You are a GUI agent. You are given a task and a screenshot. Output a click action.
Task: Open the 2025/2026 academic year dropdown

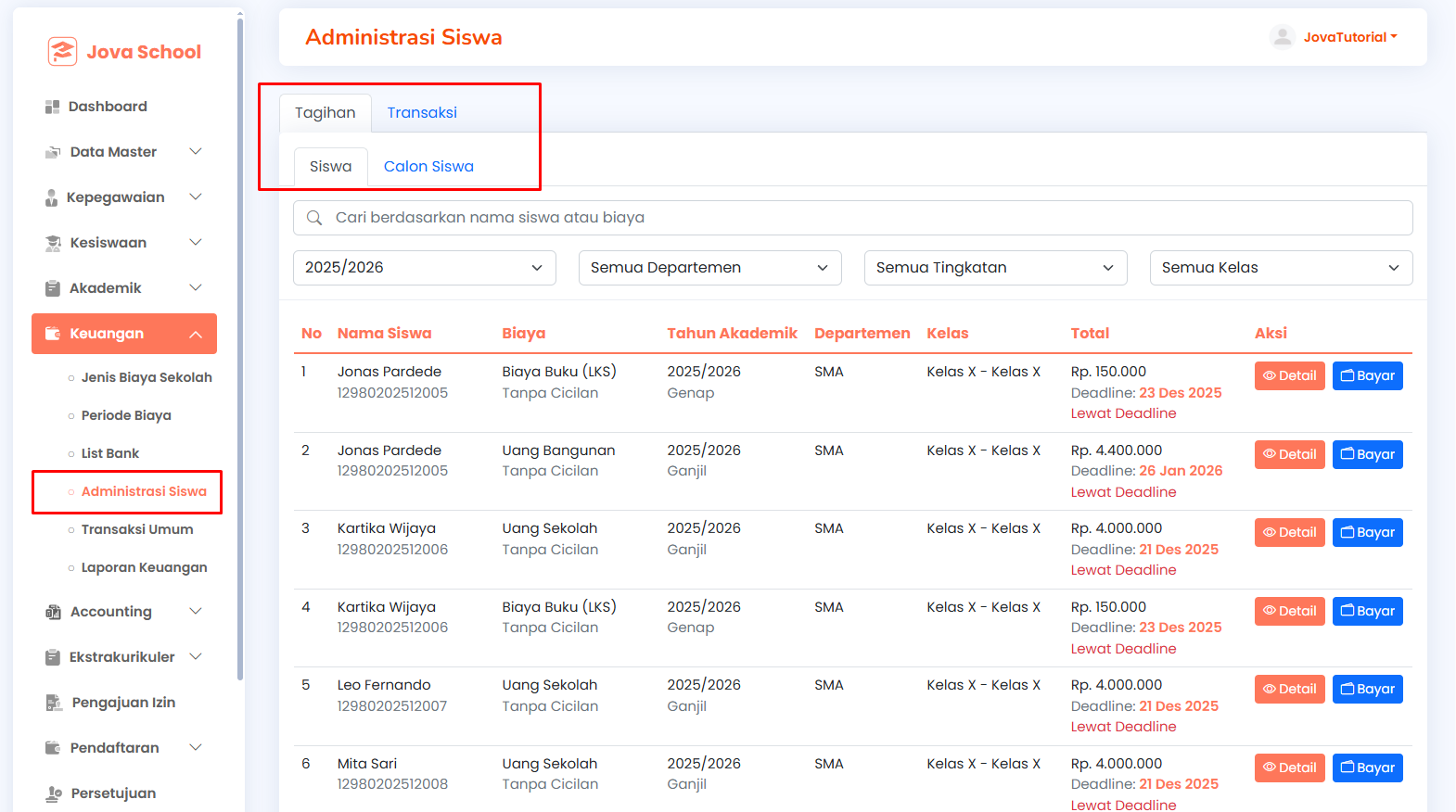click(425, 268)
